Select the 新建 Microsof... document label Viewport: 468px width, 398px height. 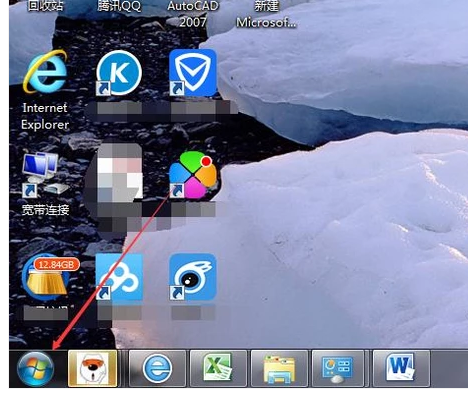coord(266,14)
